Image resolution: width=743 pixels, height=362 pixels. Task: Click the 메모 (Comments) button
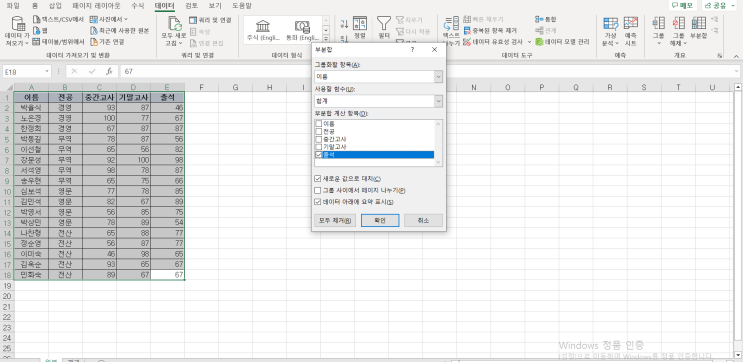pos(682,5)
